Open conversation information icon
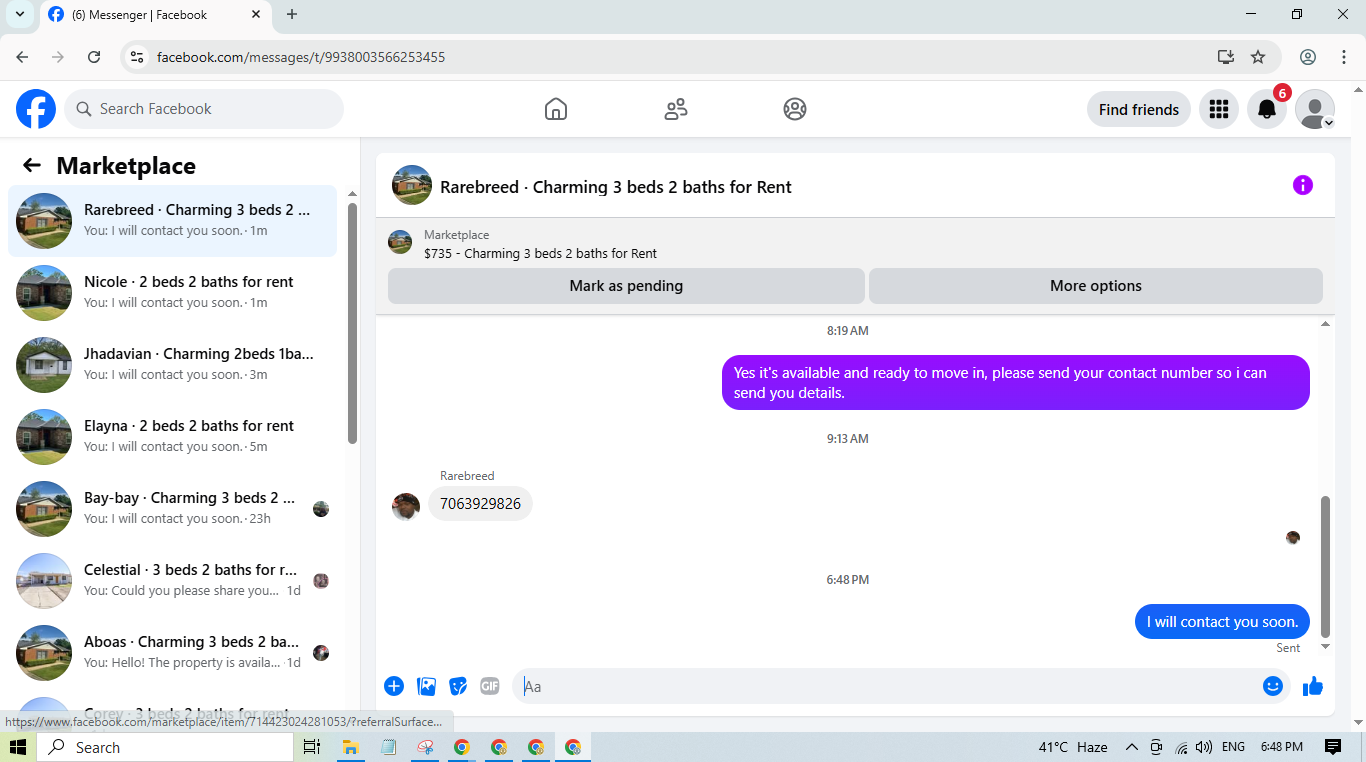1366x762 pixels. (x=1302, y=185)
